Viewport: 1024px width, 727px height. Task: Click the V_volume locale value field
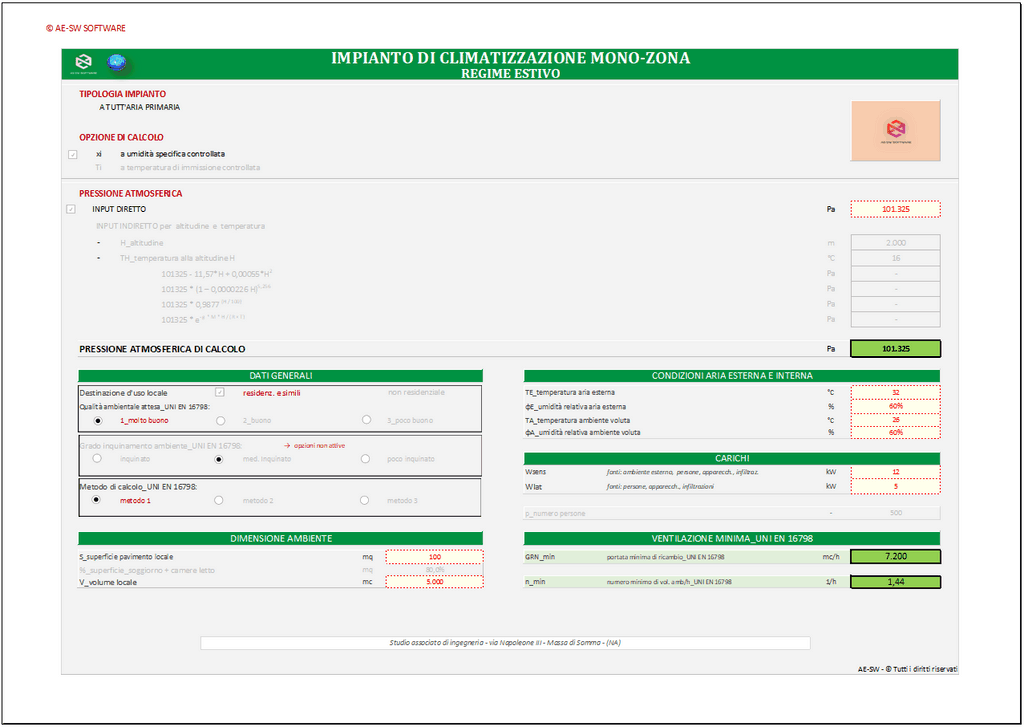coord(434,581)
